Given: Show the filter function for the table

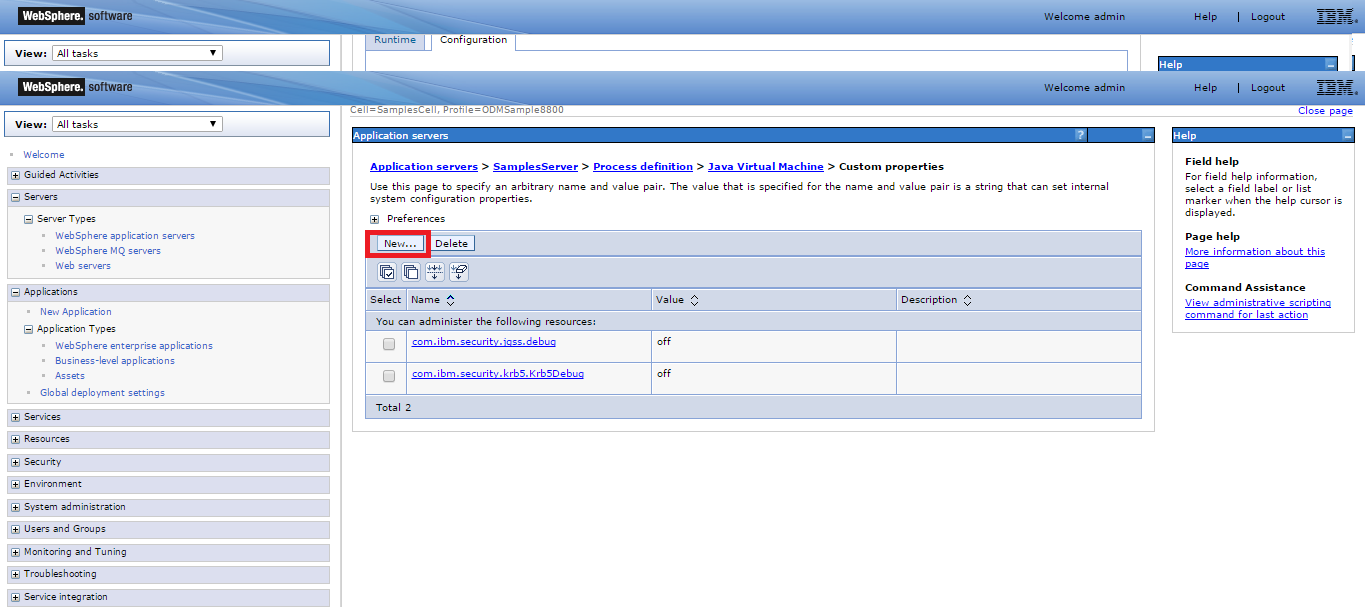Looking at the screenshot, I should [x=435, y=271].
